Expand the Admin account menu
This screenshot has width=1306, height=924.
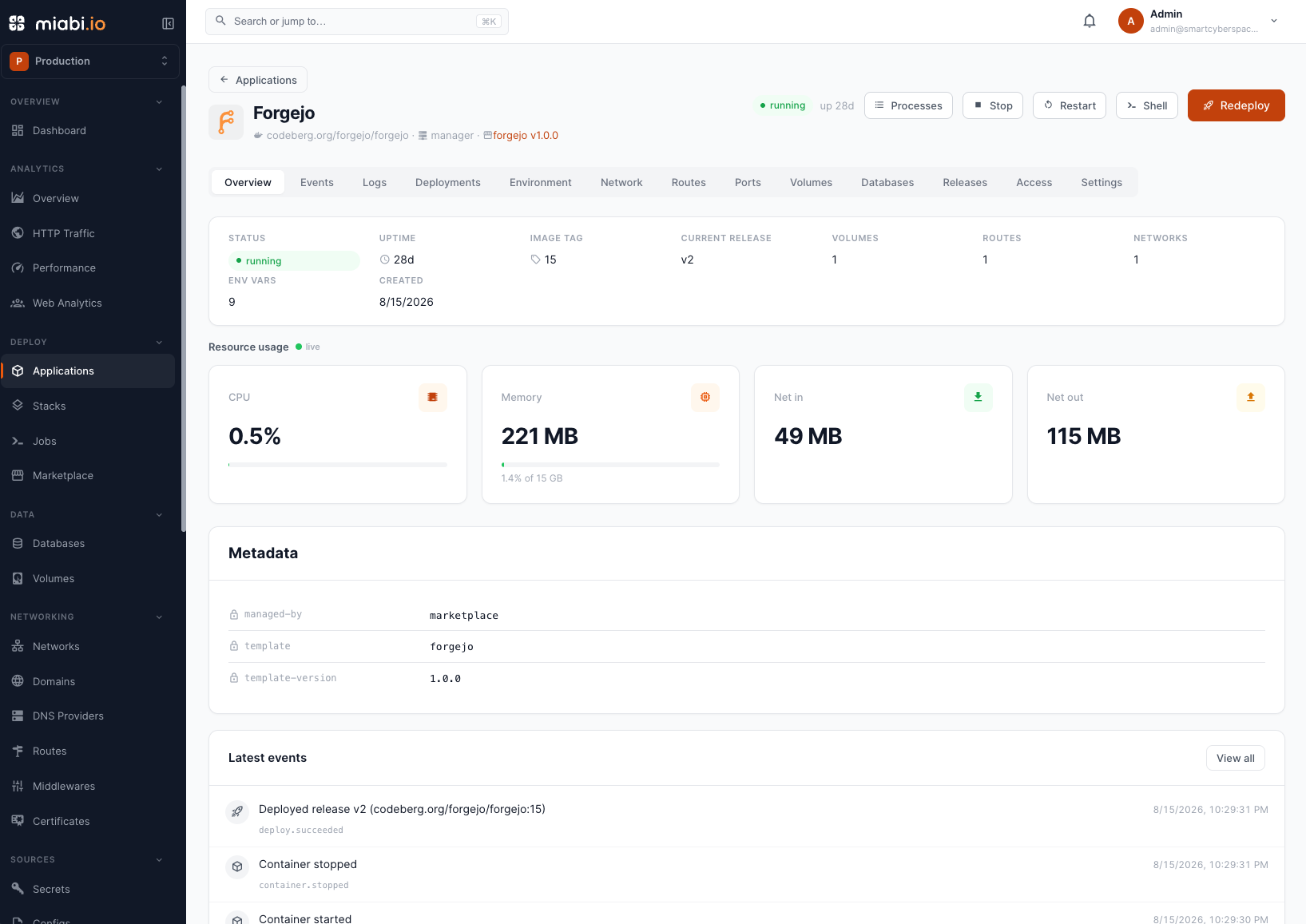[x=1201, y=22]
